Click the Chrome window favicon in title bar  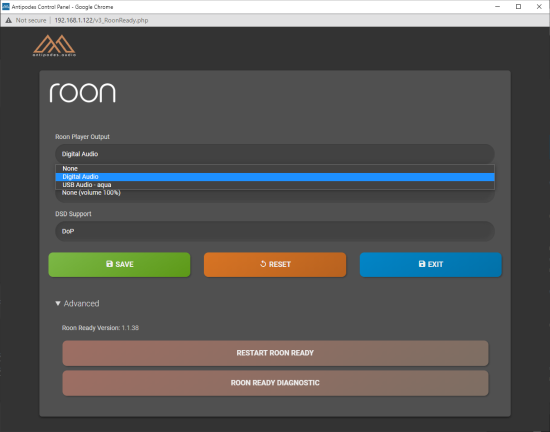(x=6, y=7)
